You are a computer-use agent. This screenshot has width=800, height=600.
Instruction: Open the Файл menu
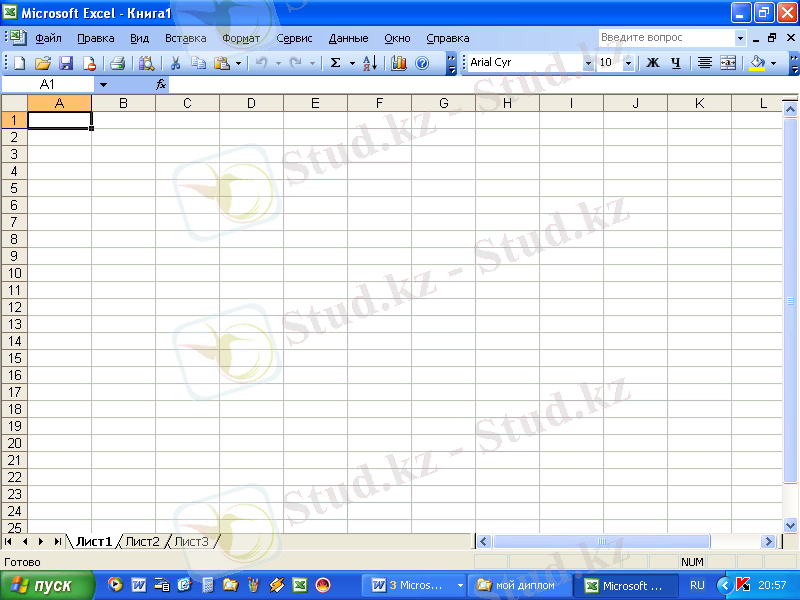pyautogui.click(x=48, y=38)
